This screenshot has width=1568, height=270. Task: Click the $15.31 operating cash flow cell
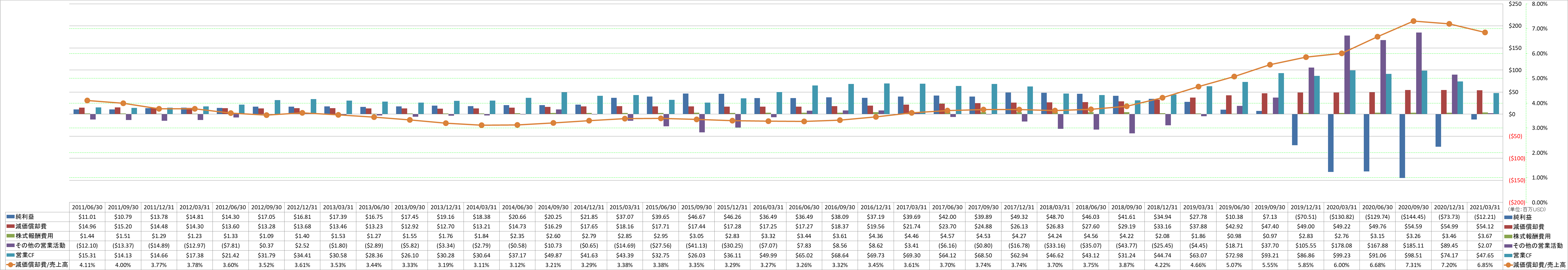pyautogui.click(x=87, y=255)
